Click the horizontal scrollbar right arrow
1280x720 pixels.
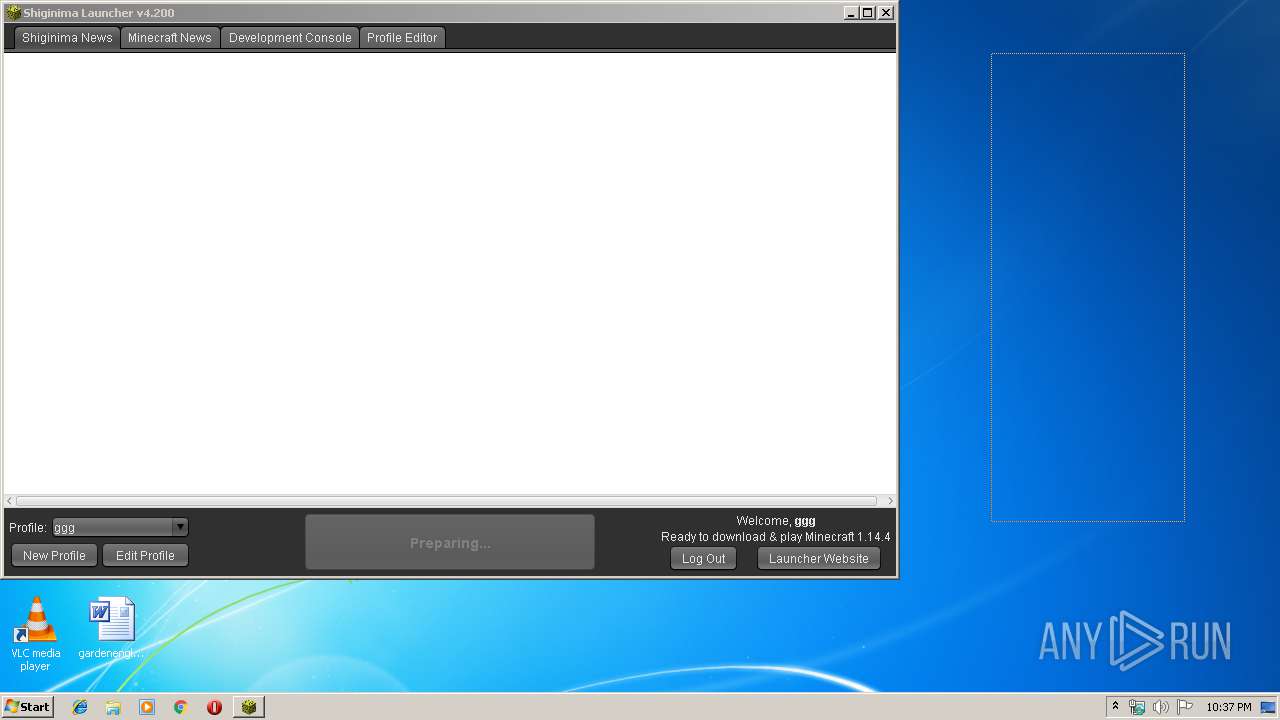pyautogui.click(x=890, y=501)
